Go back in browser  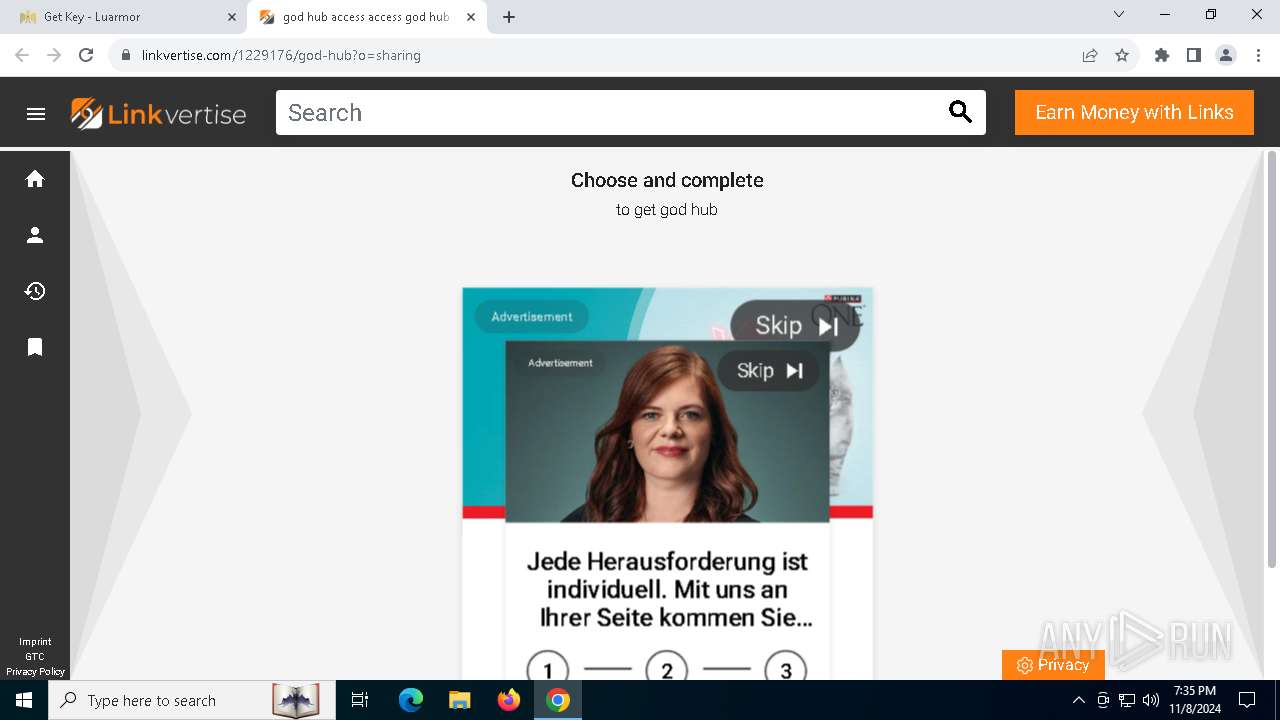22,55
